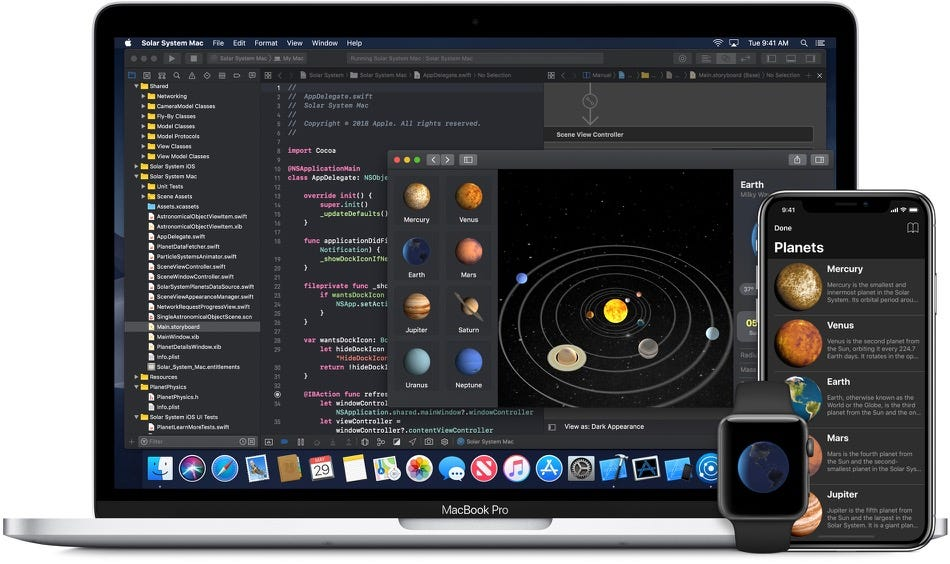Pause program execution in debug bar

click(301, 442)
